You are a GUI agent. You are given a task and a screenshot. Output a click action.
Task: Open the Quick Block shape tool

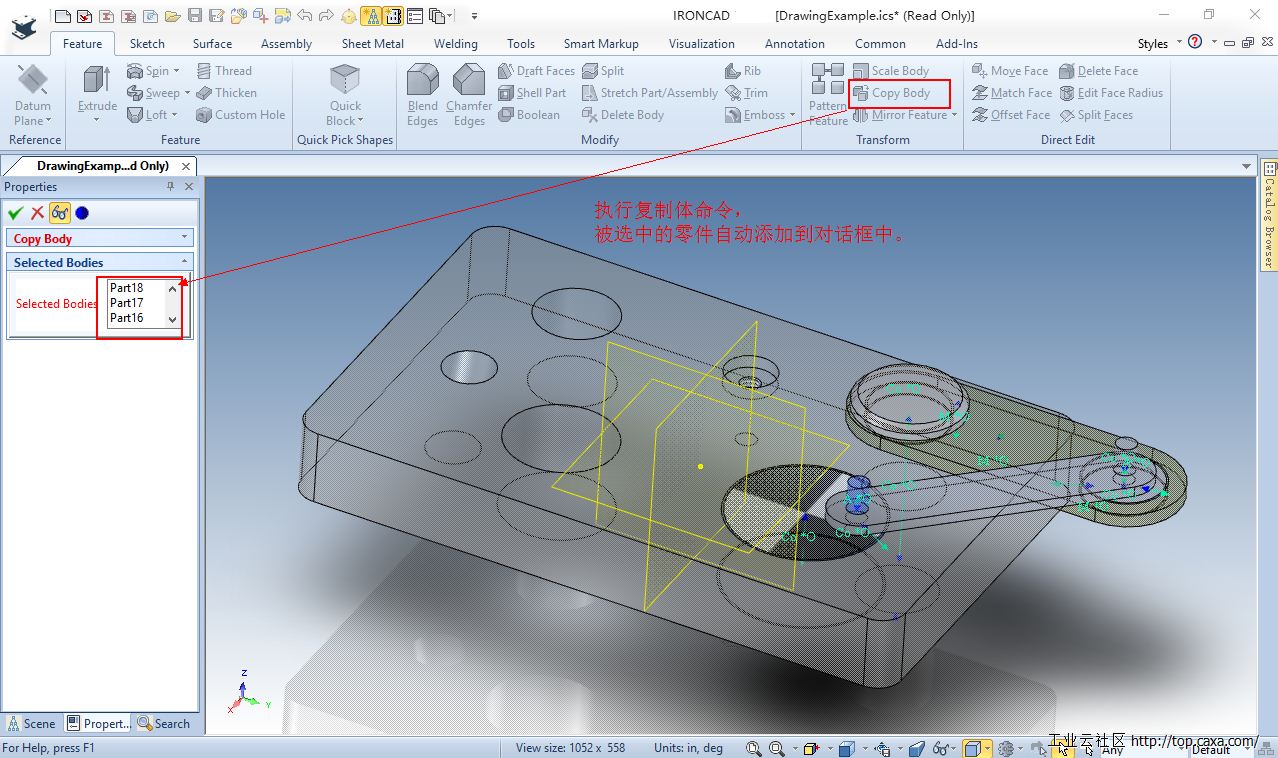coord(345,80)
